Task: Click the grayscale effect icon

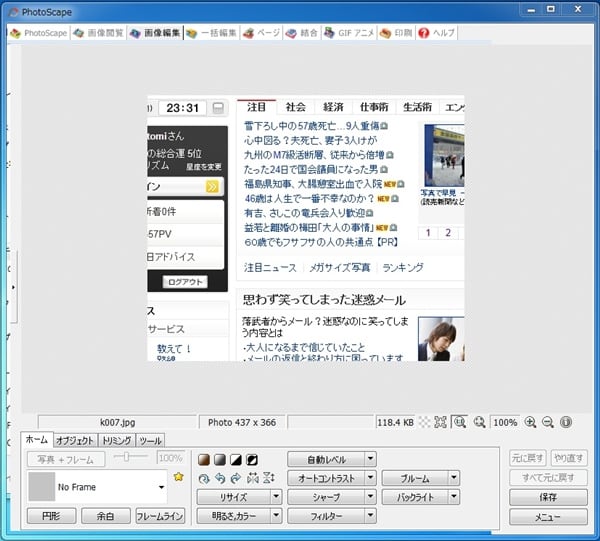Action: (x=219, y=459)
